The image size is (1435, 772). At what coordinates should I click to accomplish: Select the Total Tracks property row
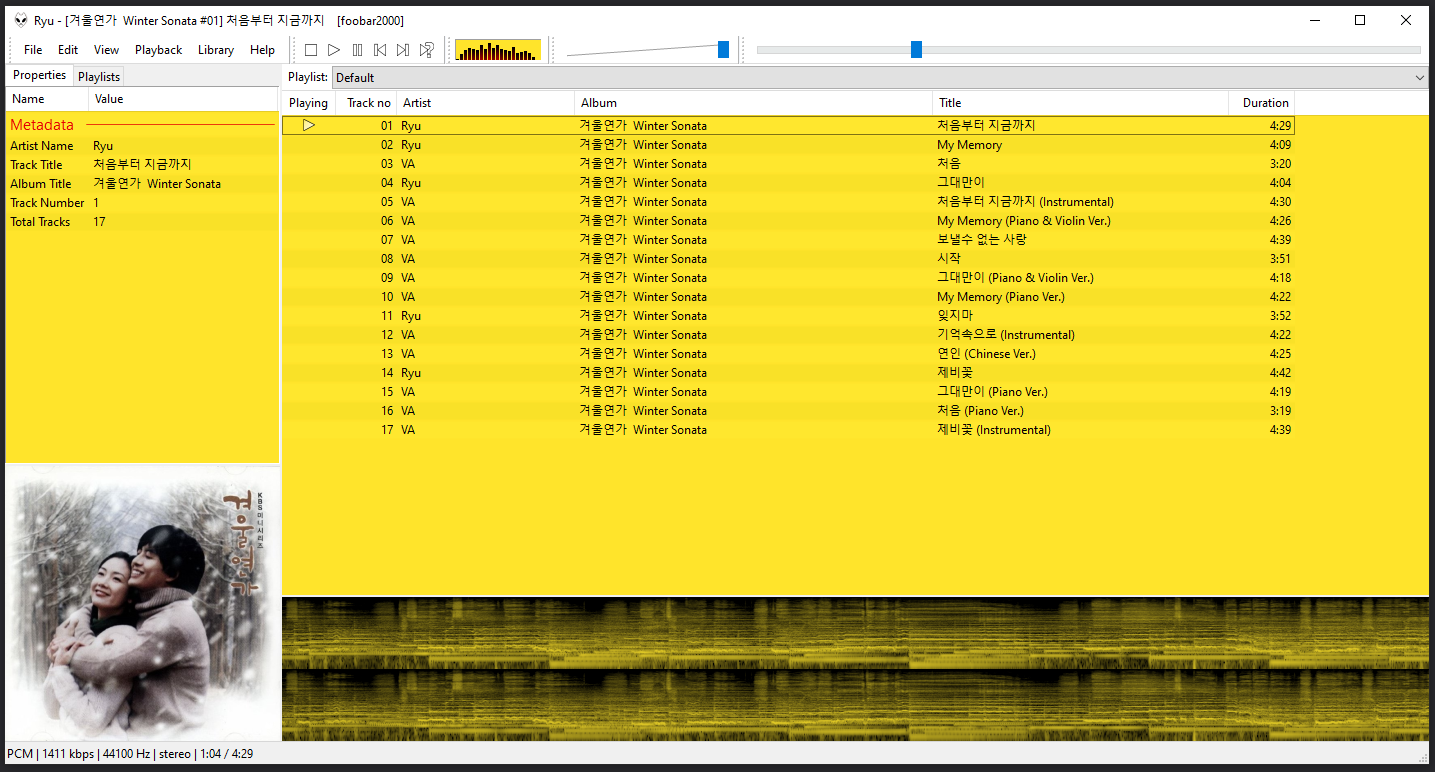coord(142,222)
